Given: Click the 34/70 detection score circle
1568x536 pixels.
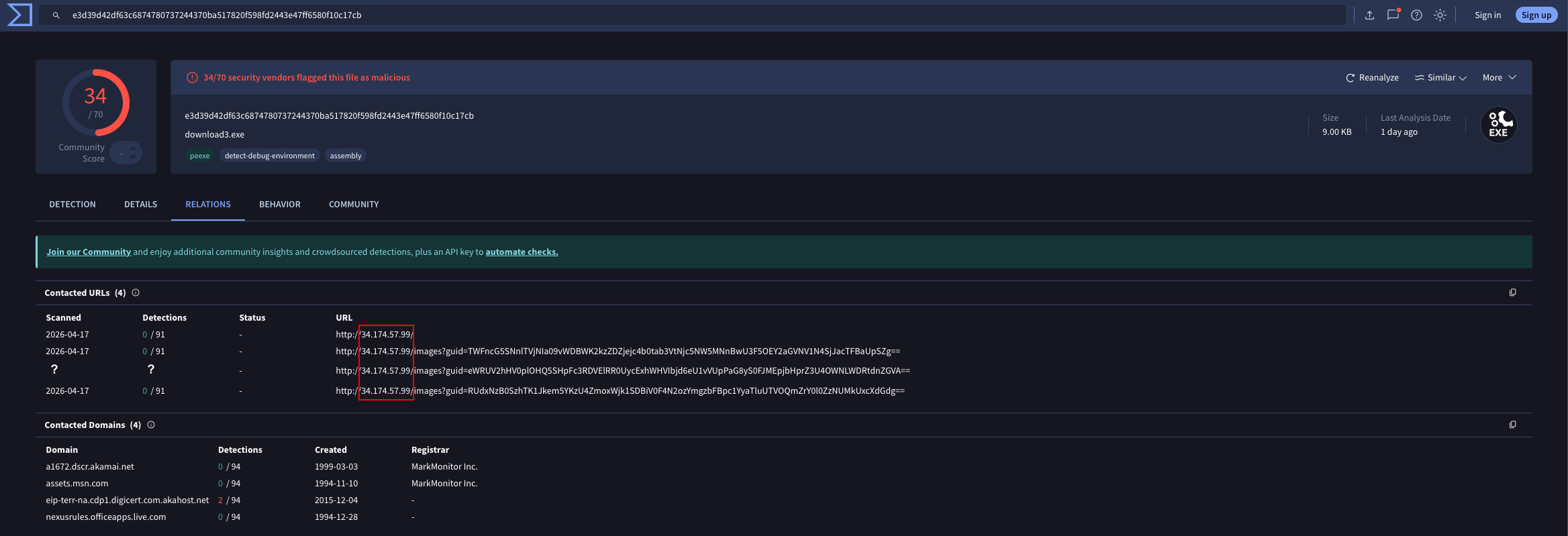Looking at the screenshot, I should pos(96,103).
